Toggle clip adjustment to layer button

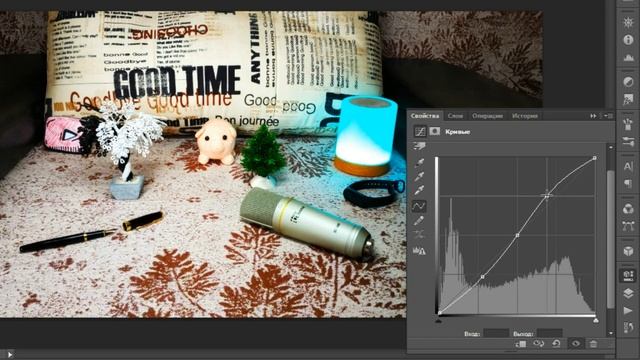pos(521,344)
